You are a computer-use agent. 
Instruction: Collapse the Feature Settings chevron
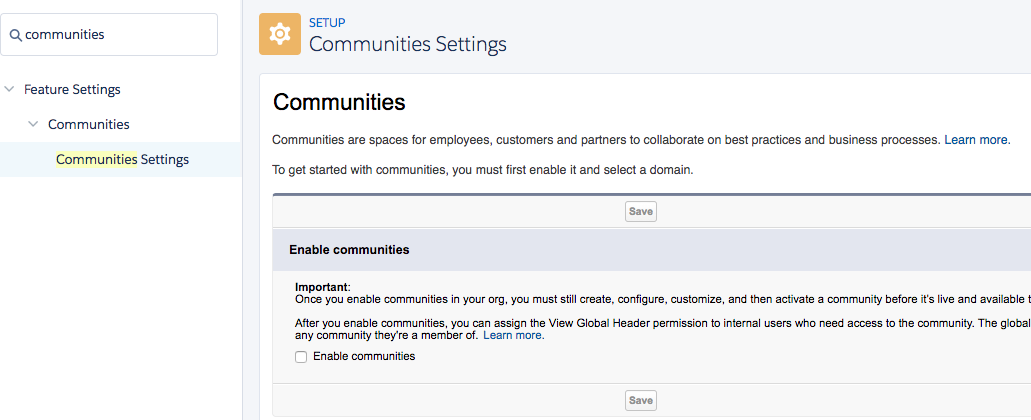[10, 89]
